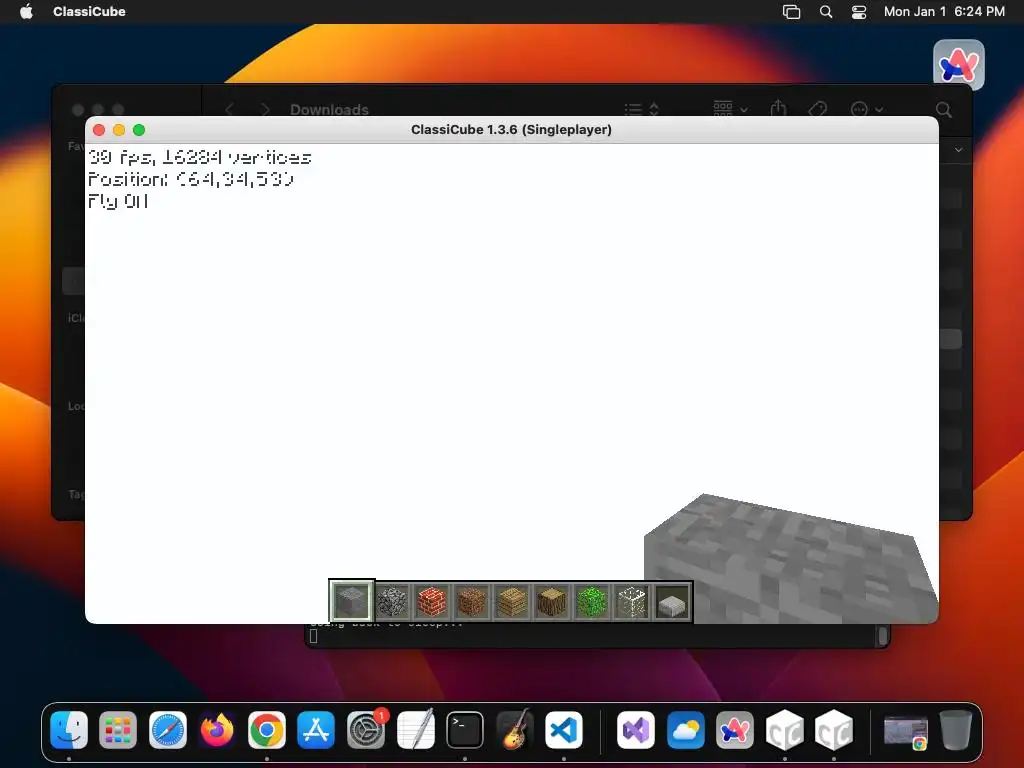
Task: Launch Google Chrome from the Dock
Action: point(266,730)
